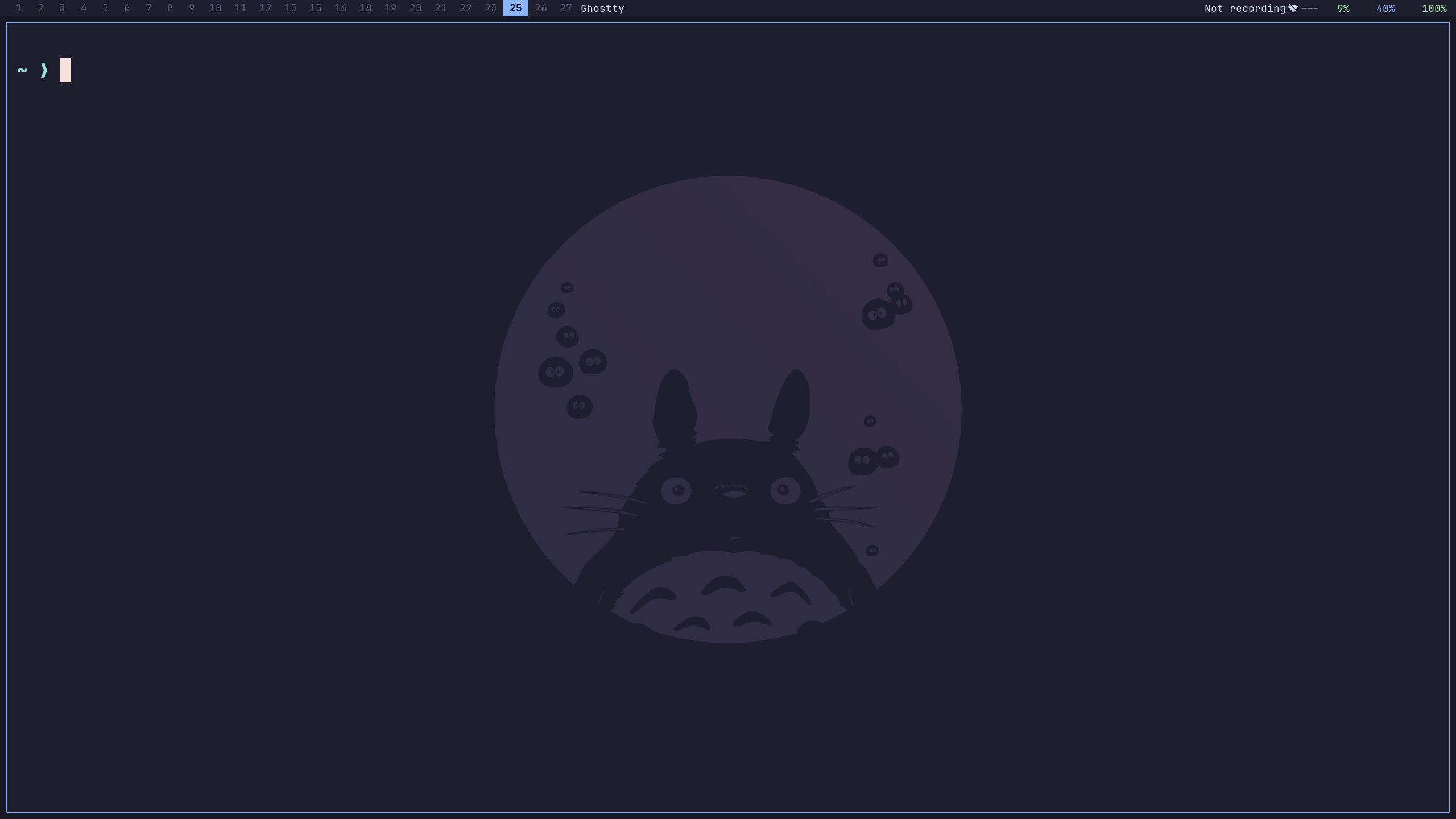Jump to workspace 6
The image size is (1456, 819).
127,8
